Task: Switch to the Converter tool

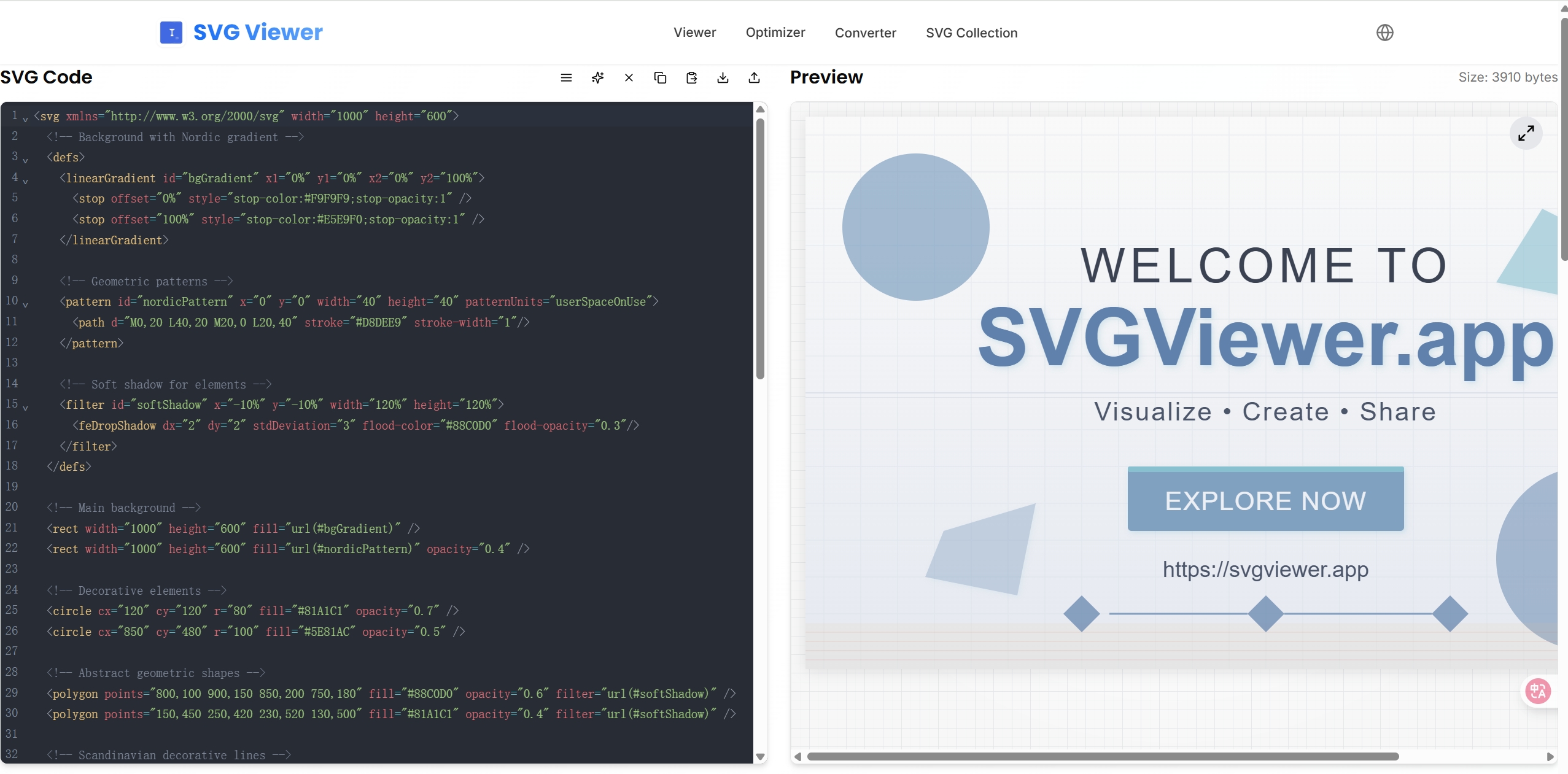Action: 865,33
